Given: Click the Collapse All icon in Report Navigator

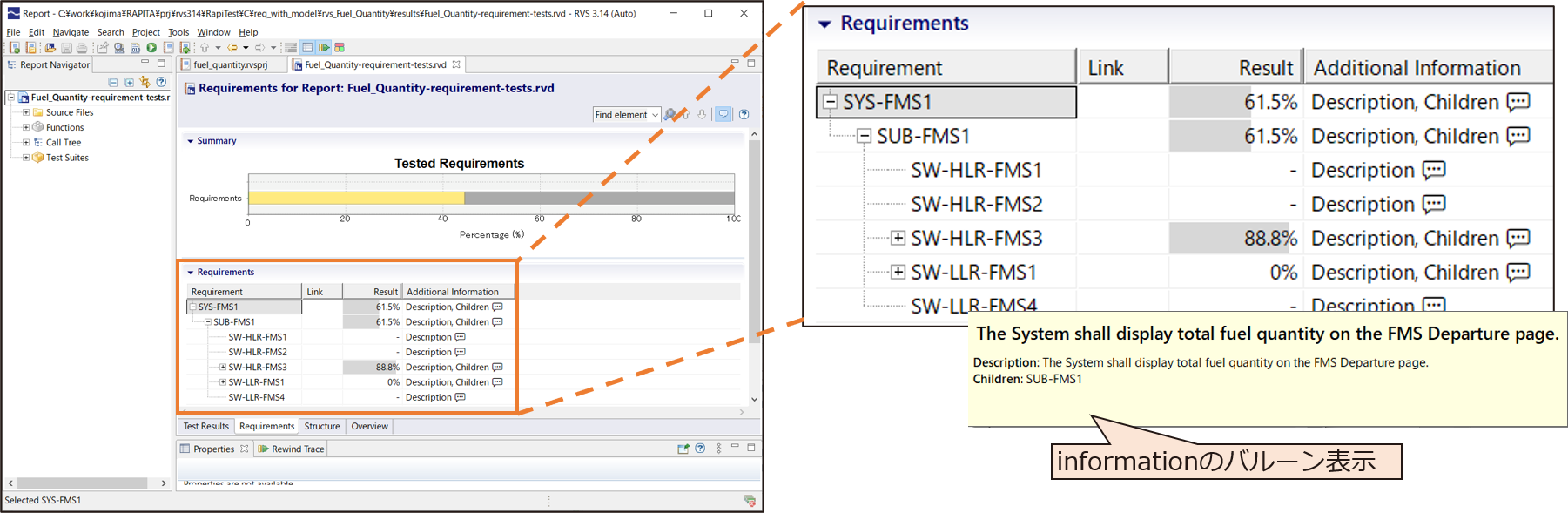Looking at the screenshot, I should (113, 82).
